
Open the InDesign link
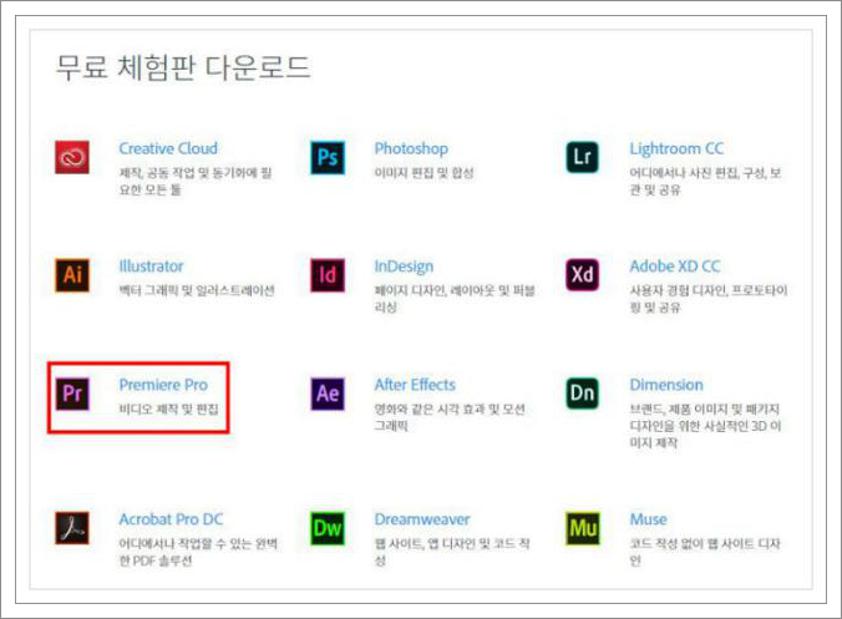(x=404, y=267)
